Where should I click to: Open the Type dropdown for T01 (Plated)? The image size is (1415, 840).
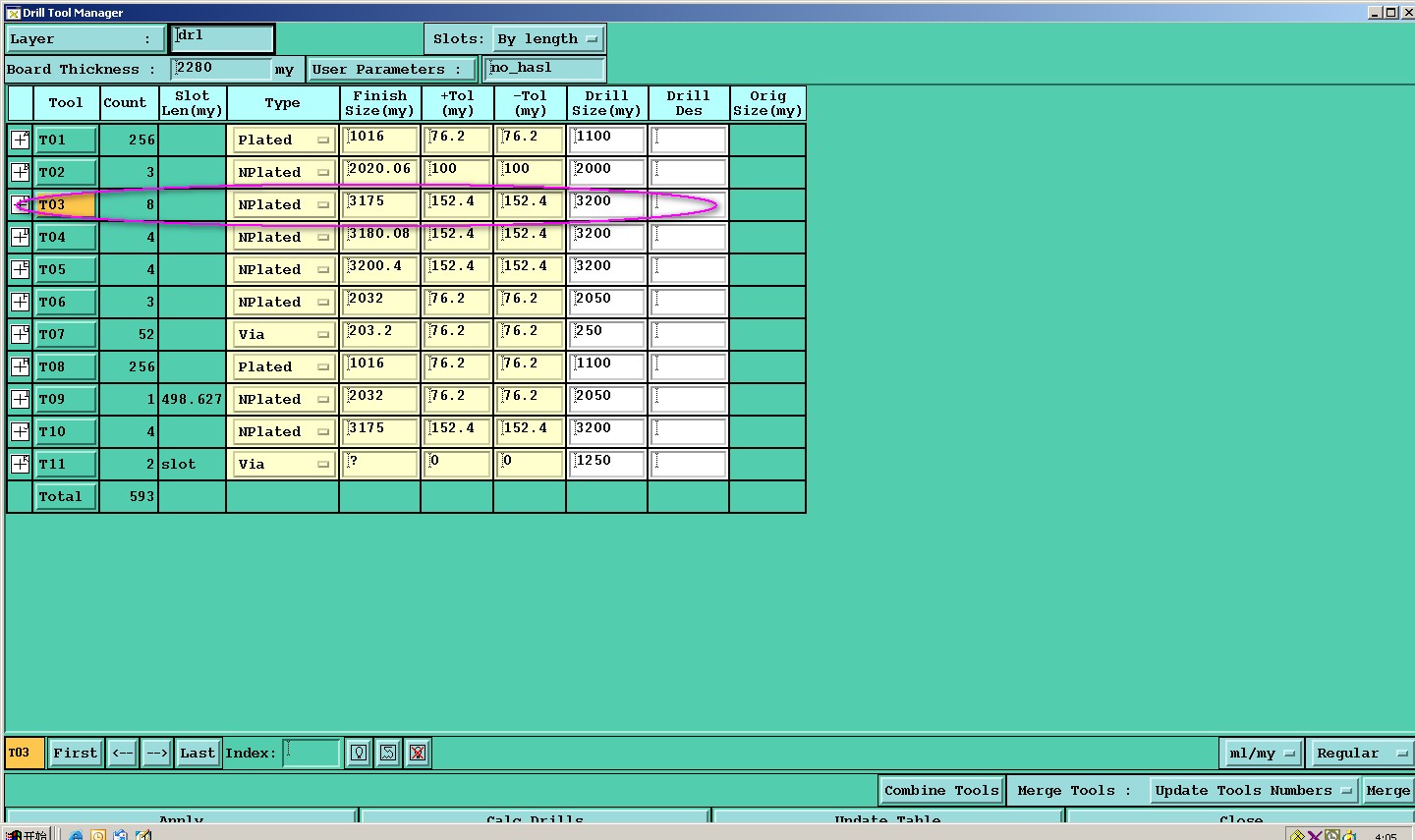coord(283,140)
